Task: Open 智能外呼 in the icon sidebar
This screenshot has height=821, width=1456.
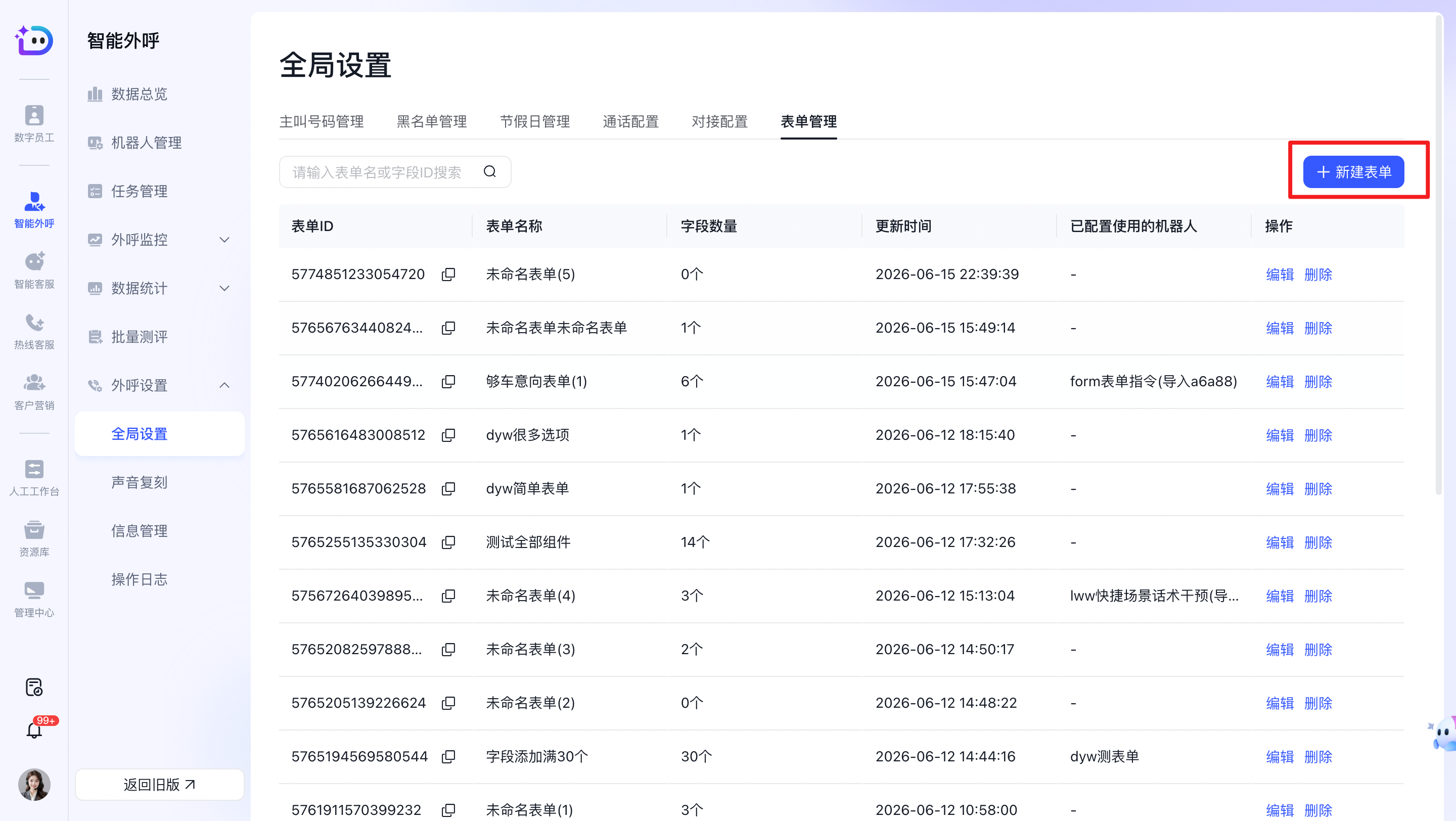Action: (34, 210)
